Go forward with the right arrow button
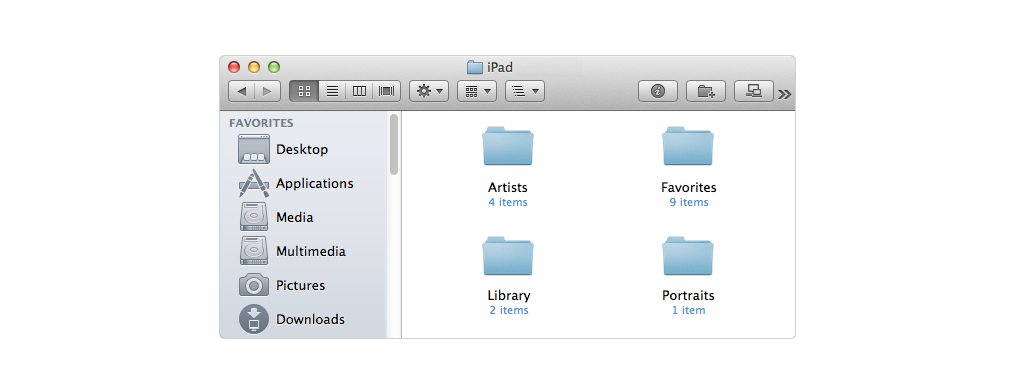This screenshot has width=1020, height=390. pyautogui.click(x=267, y=91)
